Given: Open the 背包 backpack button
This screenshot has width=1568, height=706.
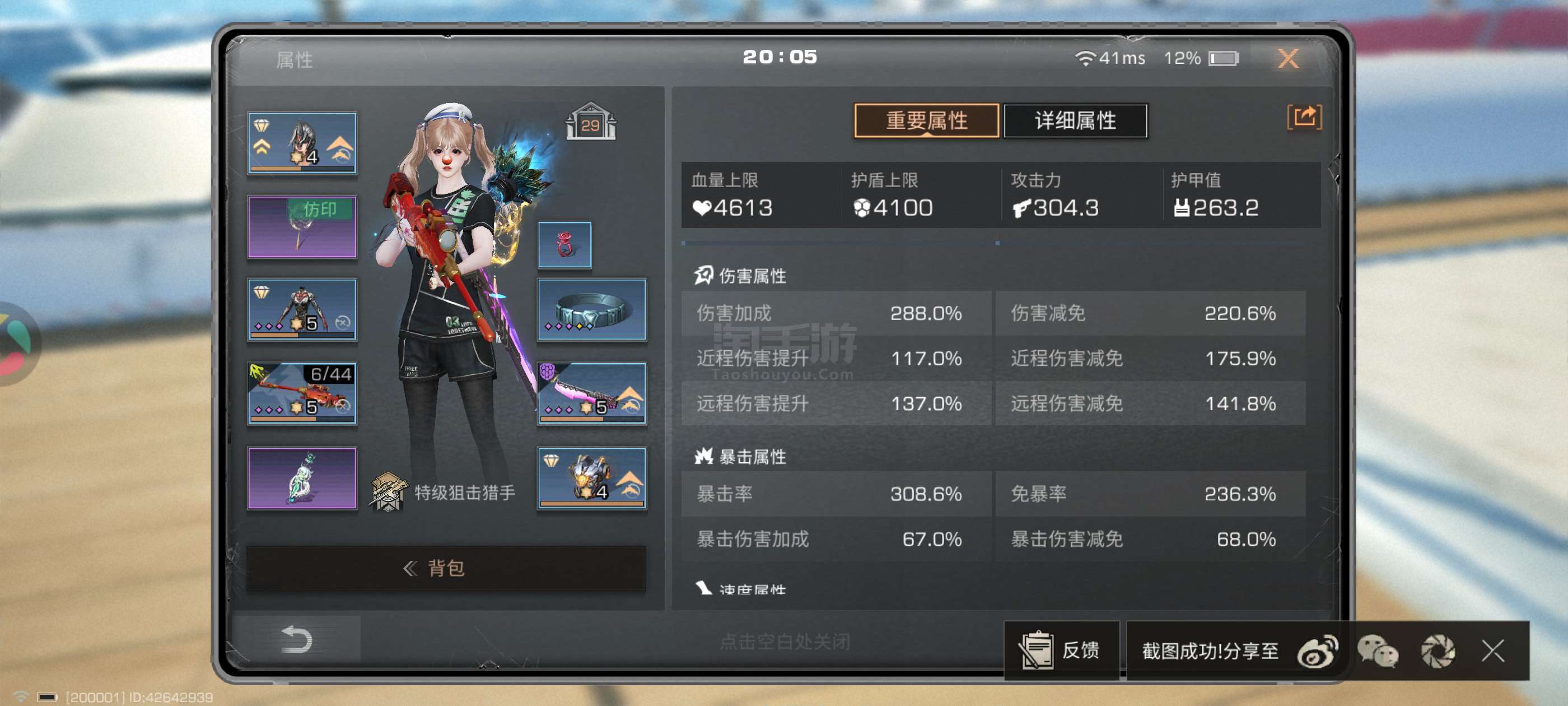Looking at the screenshot, I should pos(446,568).
